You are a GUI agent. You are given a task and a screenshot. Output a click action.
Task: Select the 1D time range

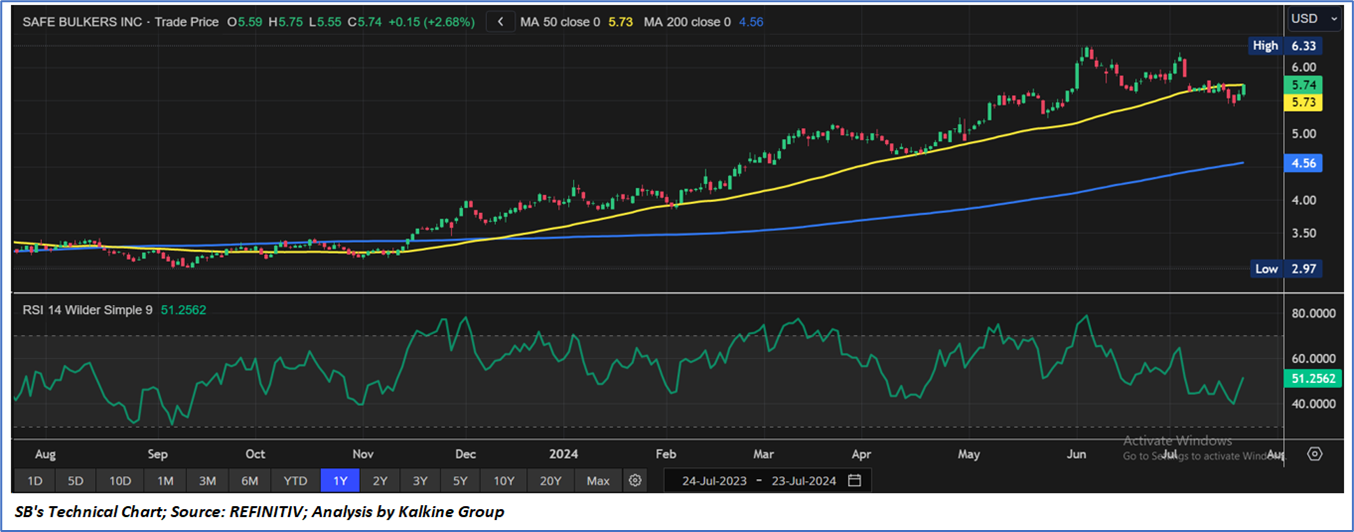point(34,481)
